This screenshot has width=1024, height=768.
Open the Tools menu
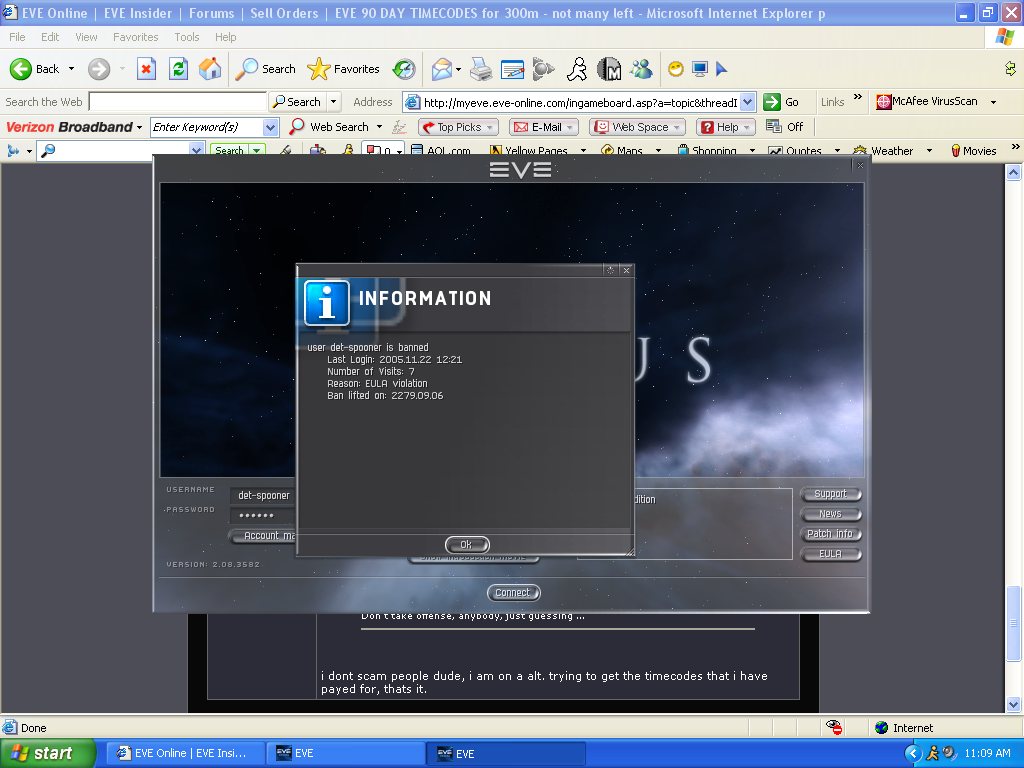coord(187,37)
